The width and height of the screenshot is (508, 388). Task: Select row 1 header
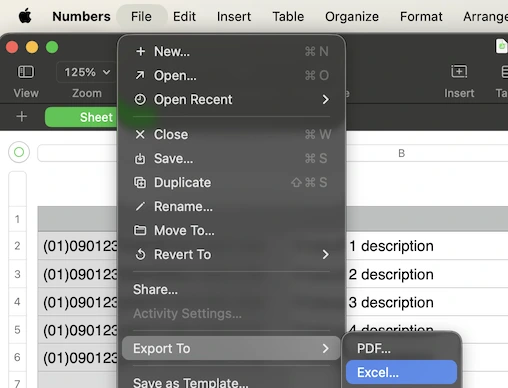[17, 219]
